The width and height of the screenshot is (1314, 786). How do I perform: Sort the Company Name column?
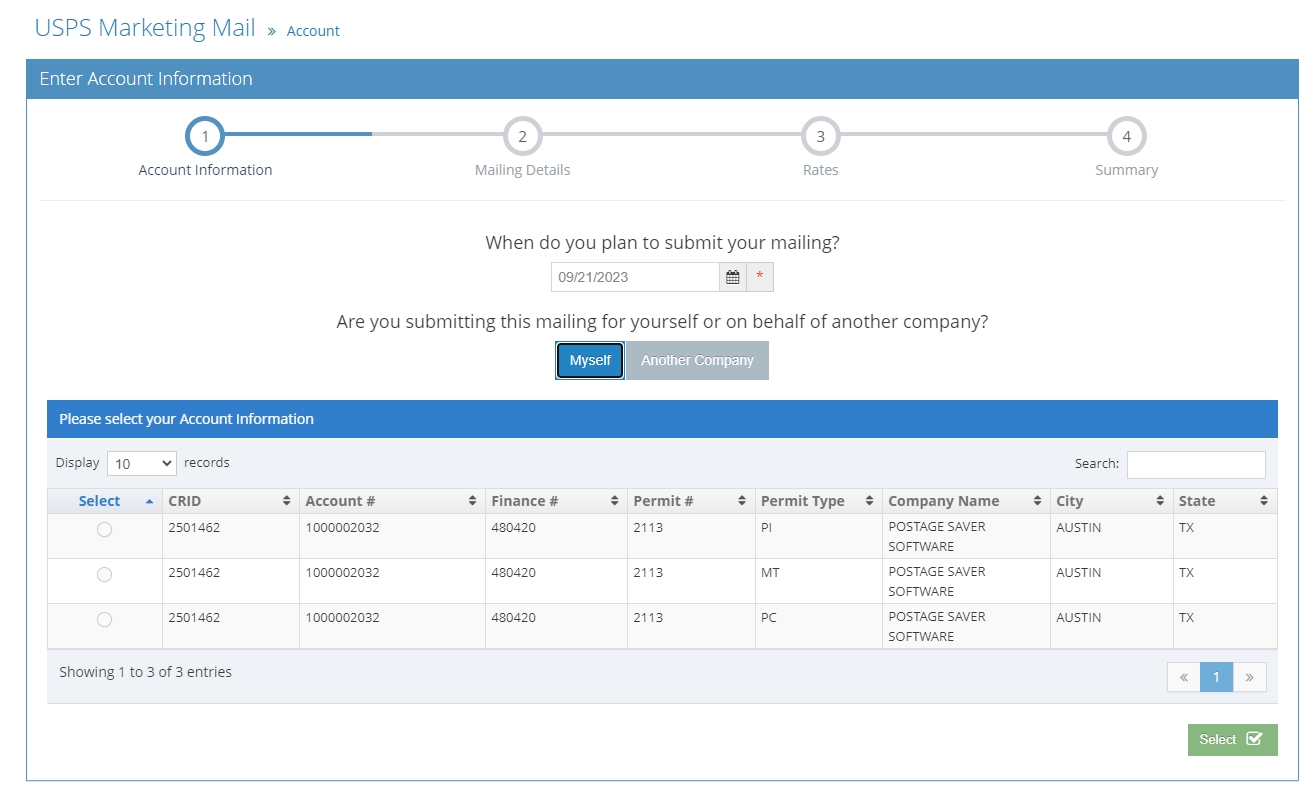(x=1037, y=500)
